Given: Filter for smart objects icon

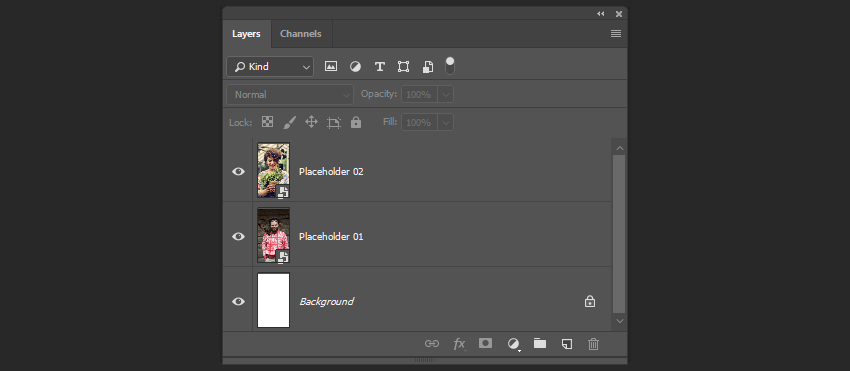Looking at the screenshot, I should click(428, 66).
